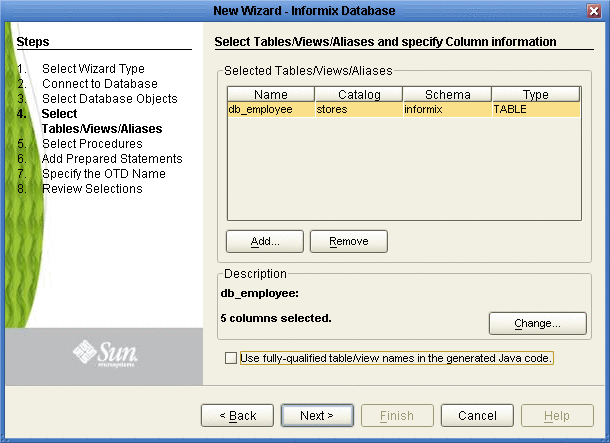Select the db_employee table cell

pos(271,109)
